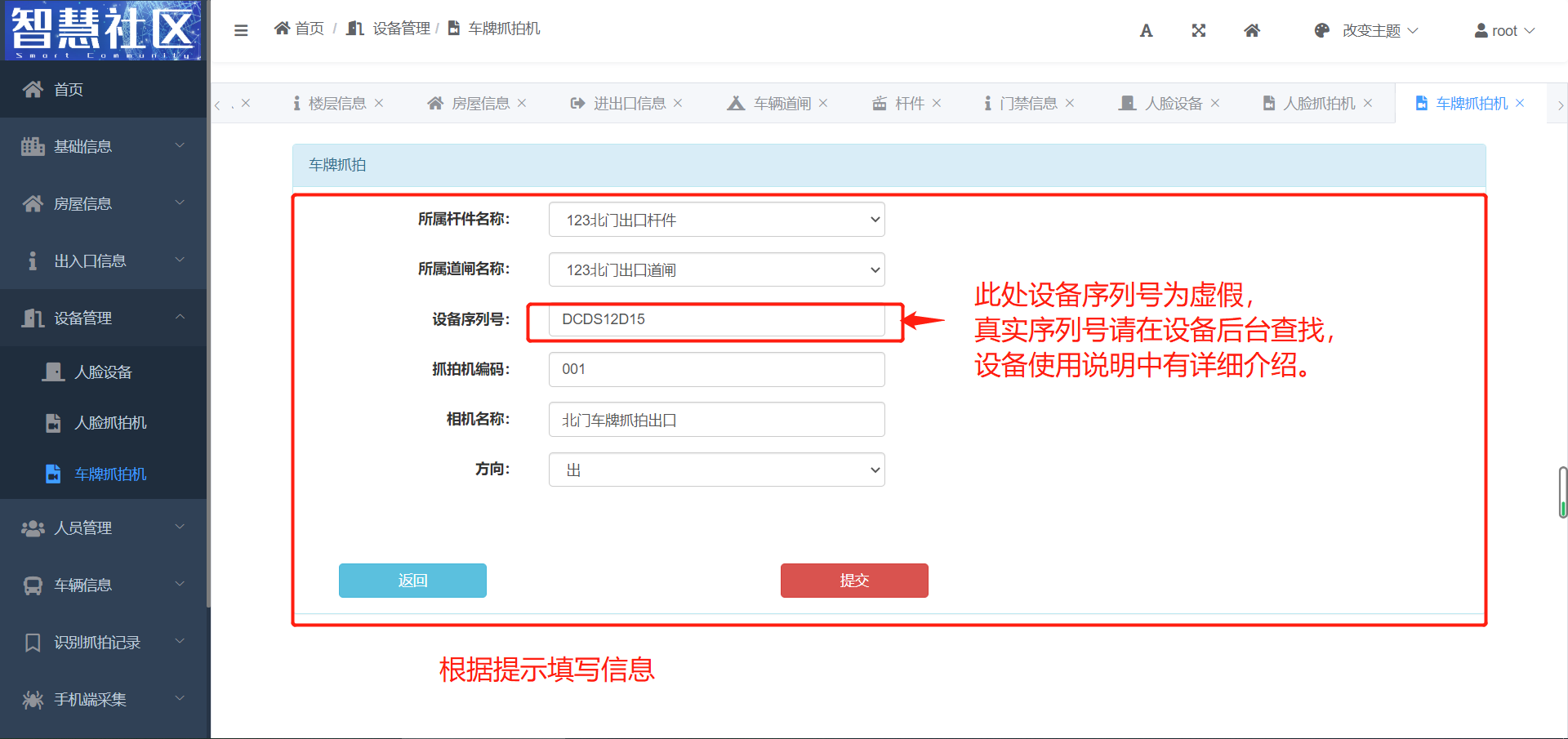Select 人脸抓拍机 in sidebar

coord(110,423)
